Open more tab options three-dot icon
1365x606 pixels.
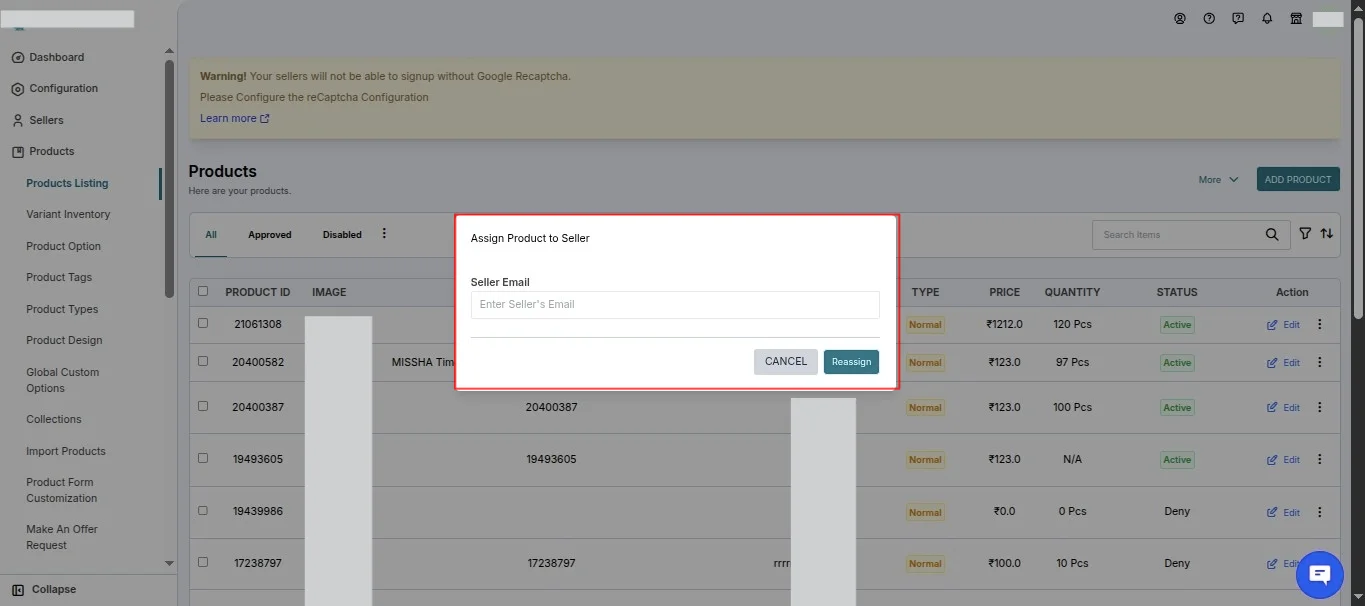(384, 233)
